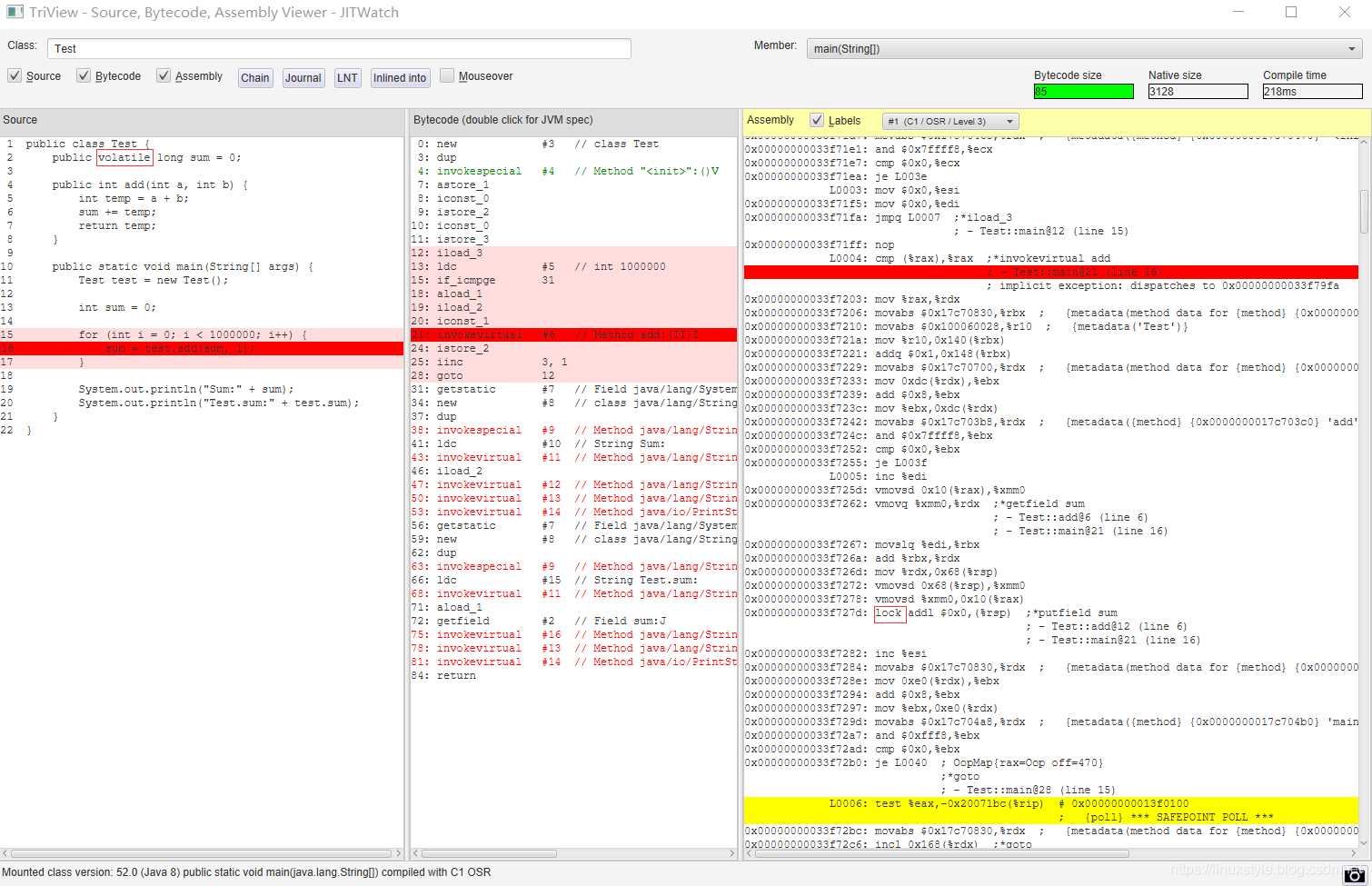
Task: Click the camera snapshot icon at bottom right
Action: (x=1355, y=874)
